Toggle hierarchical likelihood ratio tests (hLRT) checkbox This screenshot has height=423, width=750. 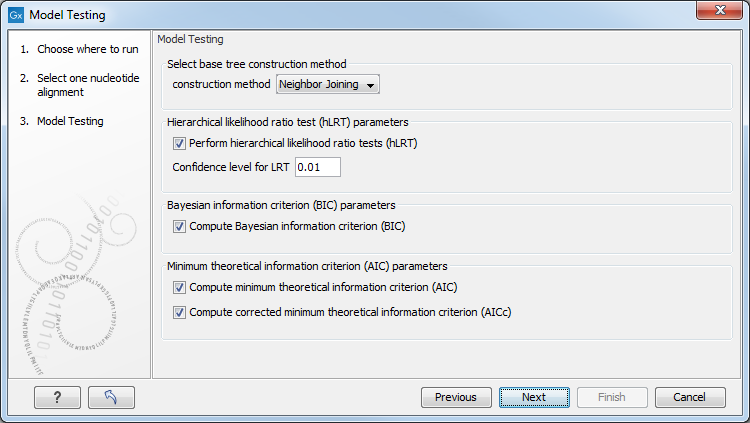[180, 143]
